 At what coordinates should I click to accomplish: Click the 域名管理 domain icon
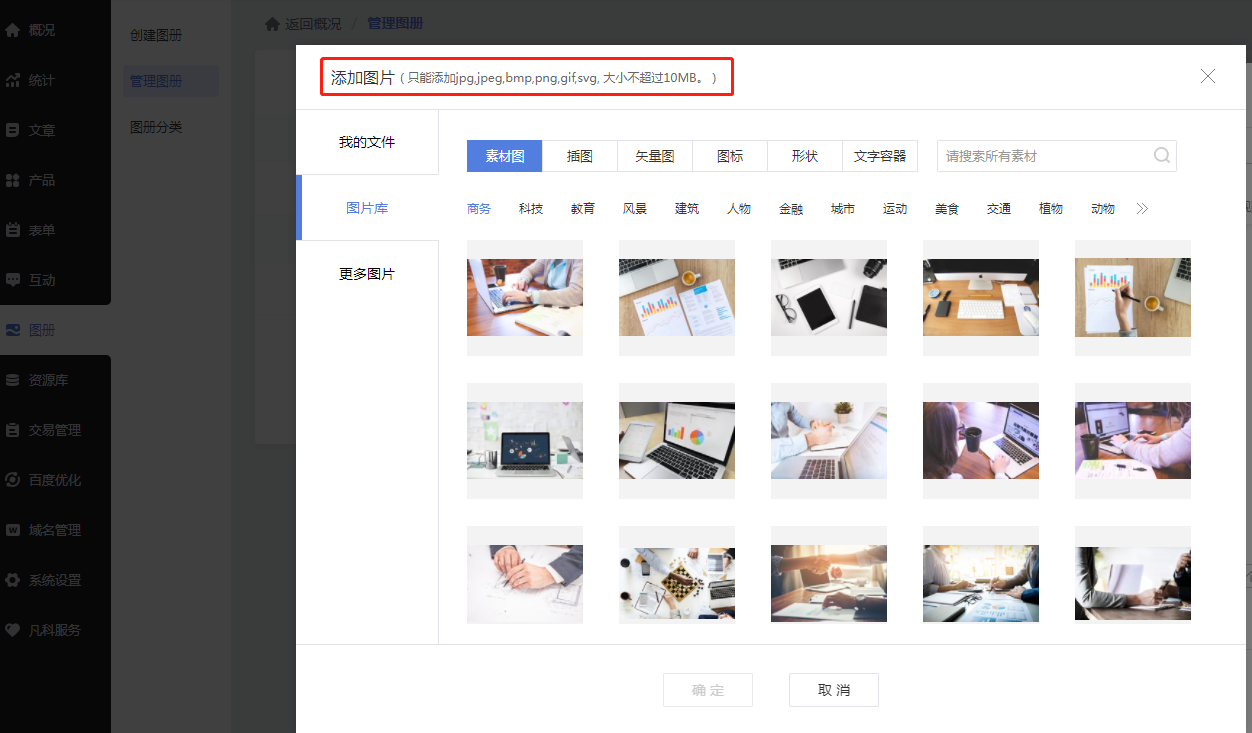point(13,530)
